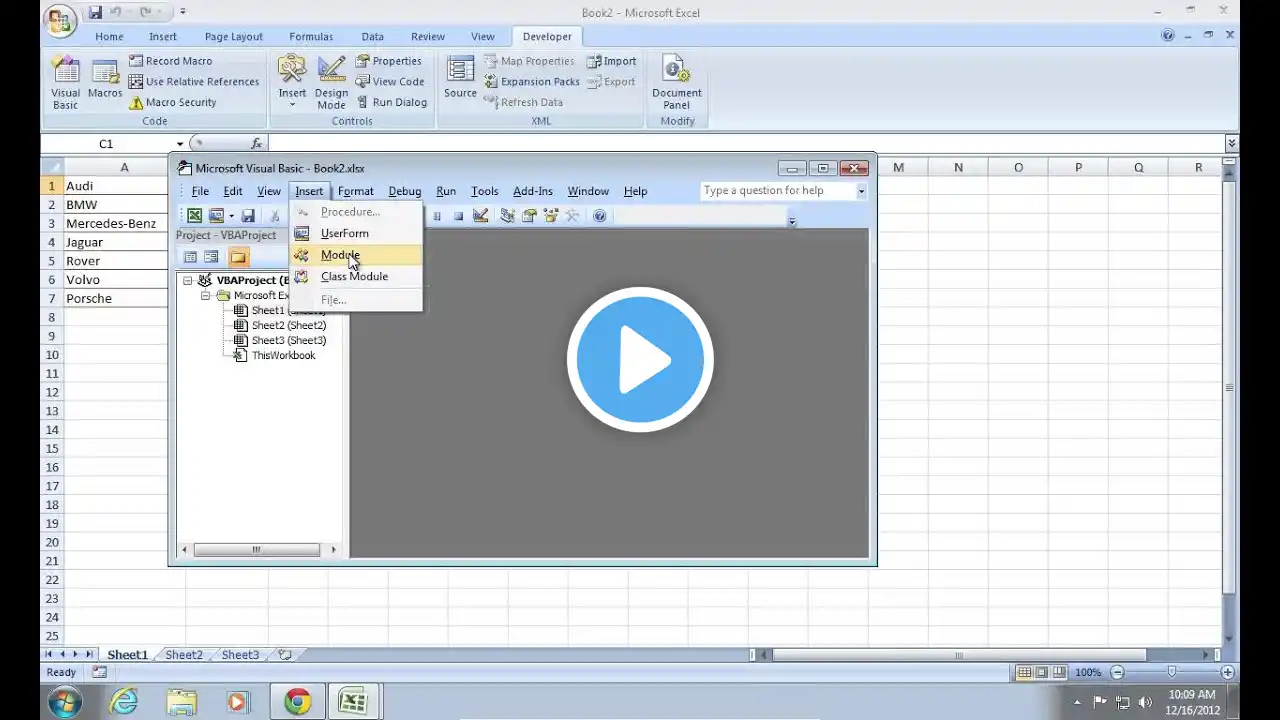Open the Data ribbon tab
1280x720 pixels.
372,37
